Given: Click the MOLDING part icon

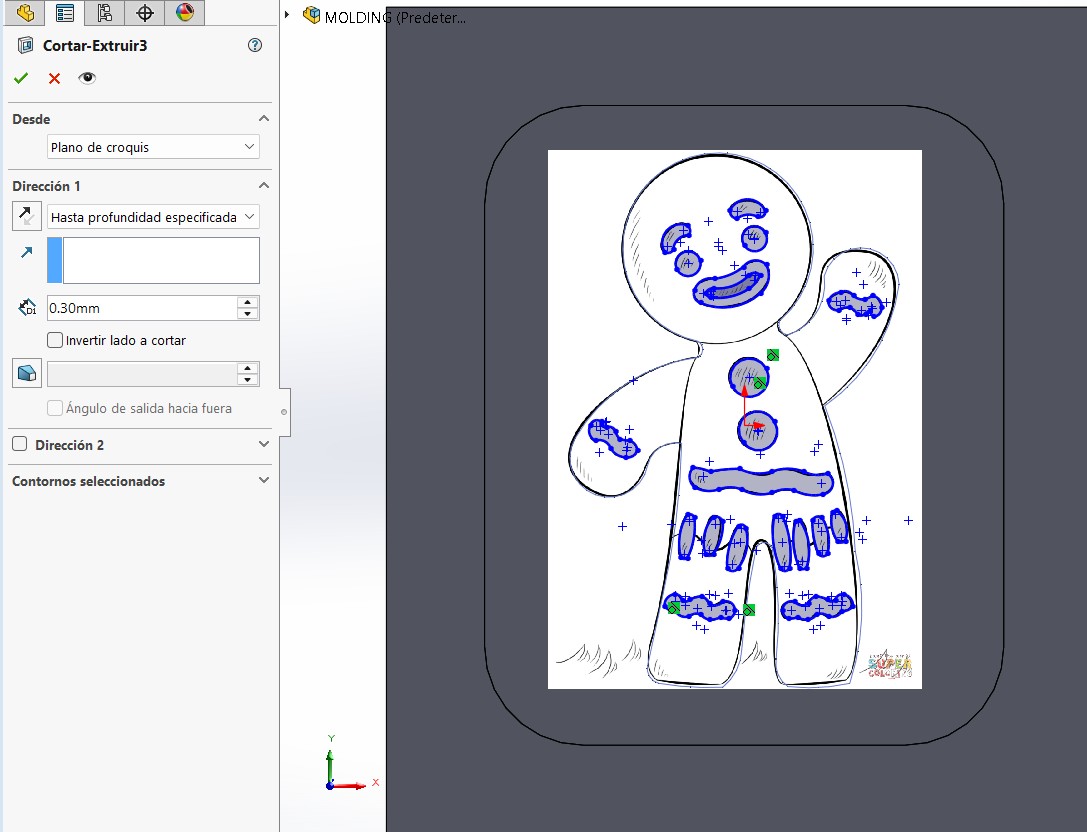Looking at the screenshot, I should point(312,15).
